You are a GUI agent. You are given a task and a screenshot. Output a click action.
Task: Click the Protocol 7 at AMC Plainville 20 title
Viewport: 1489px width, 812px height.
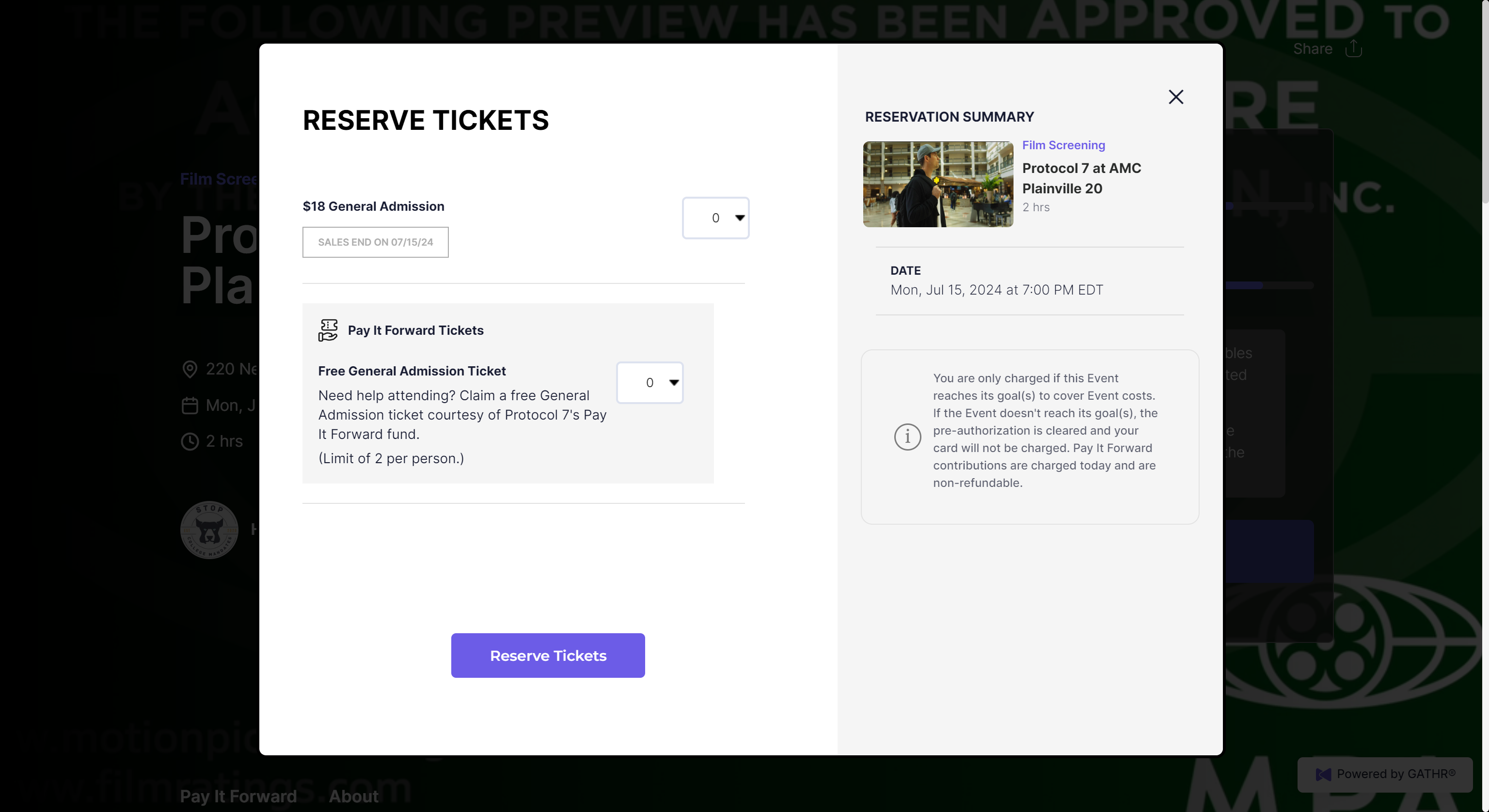point(1081,178)
